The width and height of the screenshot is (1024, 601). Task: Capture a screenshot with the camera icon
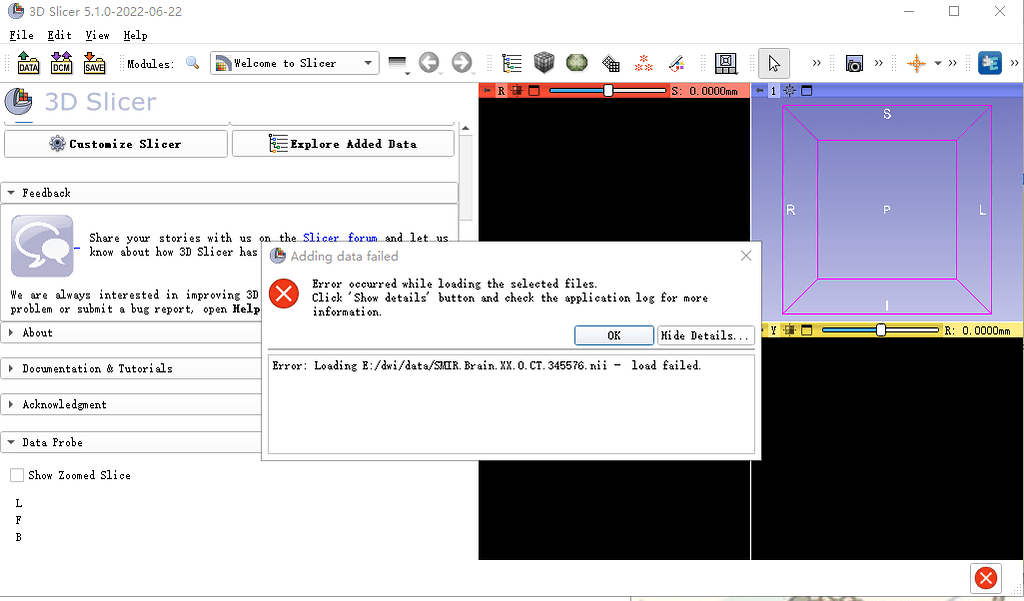click(855, 62)
